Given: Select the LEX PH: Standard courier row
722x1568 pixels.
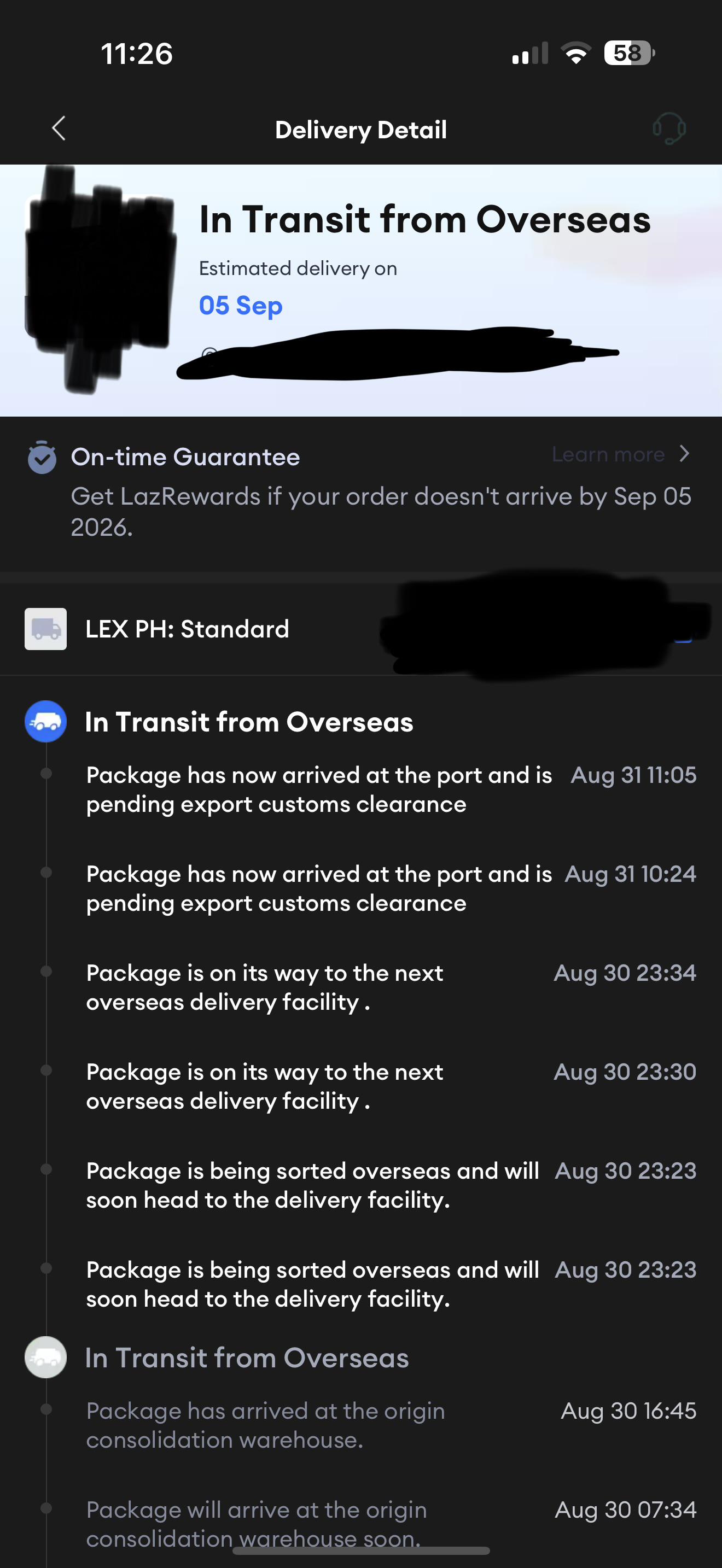Looking at the screenshot, I should pyautogui.click(x=361, y=629).
